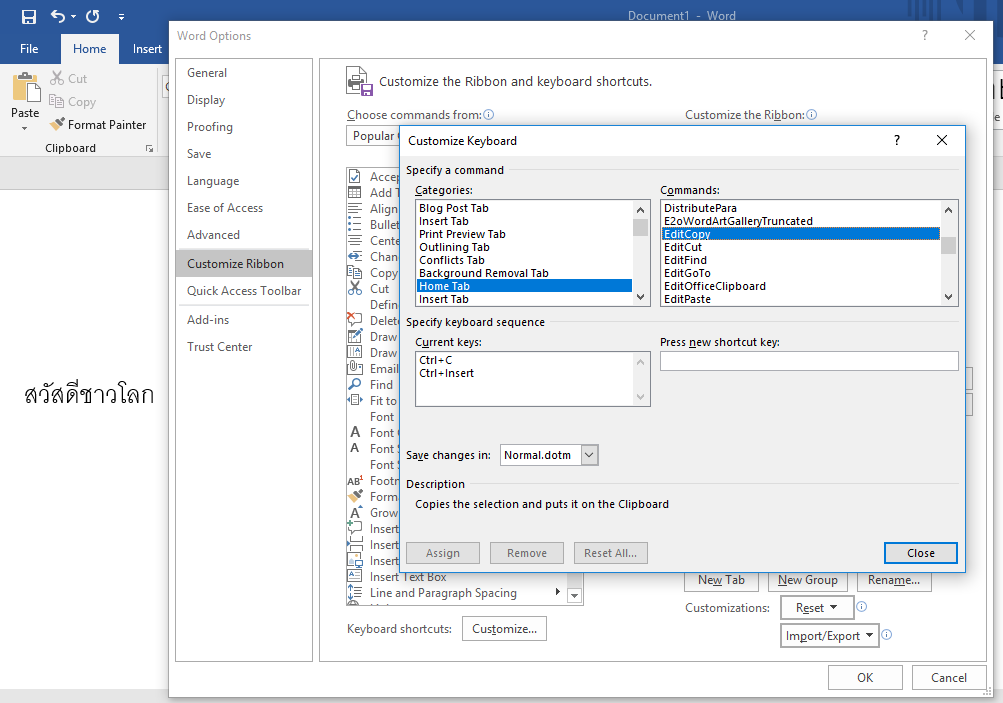This screenshot has height=703, width=1003.
Task: Select Ctrl+Insert in Current keys list
Action: (x=447, y=373)
